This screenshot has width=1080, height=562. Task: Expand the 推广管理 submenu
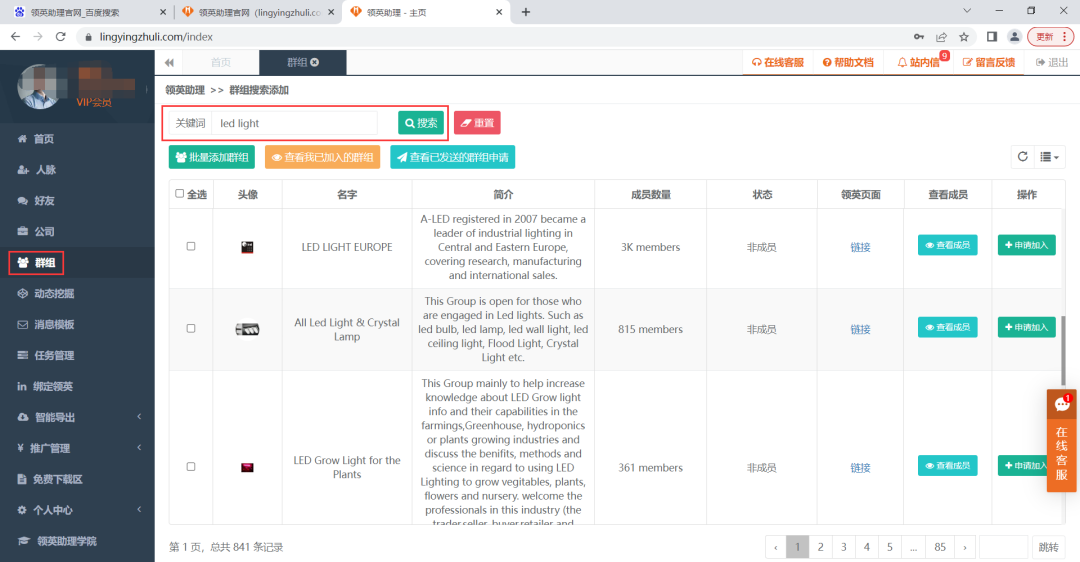77,448
